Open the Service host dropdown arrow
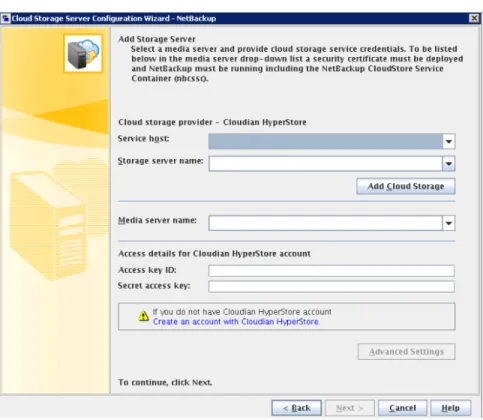Viewport: 483px width, 420px height. pos(449,141)
